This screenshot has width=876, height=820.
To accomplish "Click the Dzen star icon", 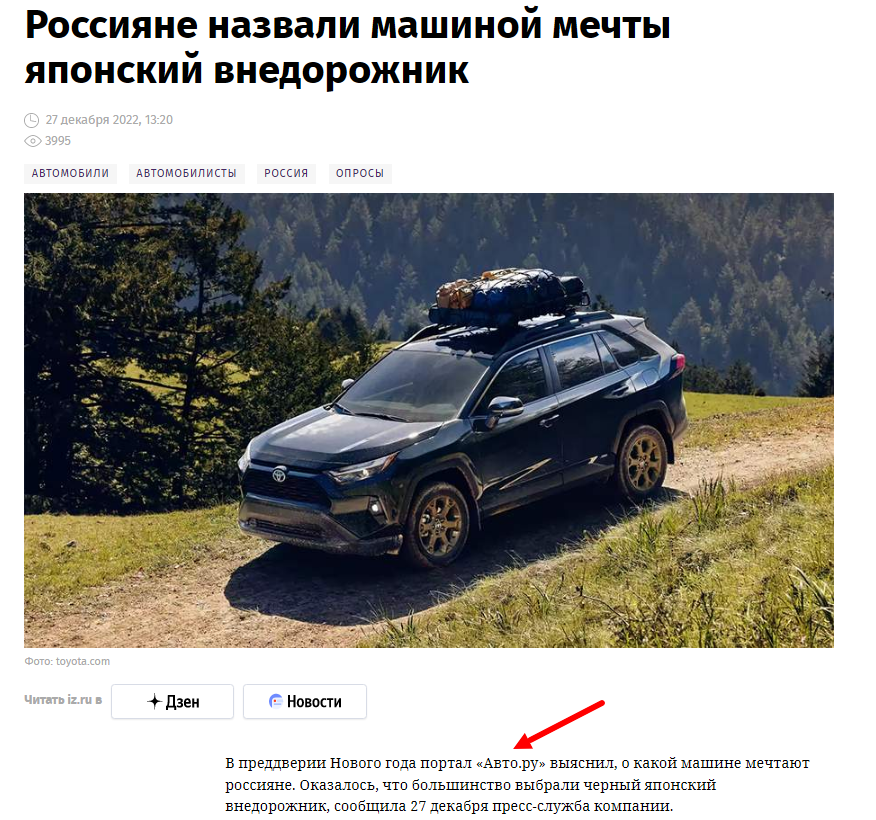I will pyautogui.click(x=154, y=702).
